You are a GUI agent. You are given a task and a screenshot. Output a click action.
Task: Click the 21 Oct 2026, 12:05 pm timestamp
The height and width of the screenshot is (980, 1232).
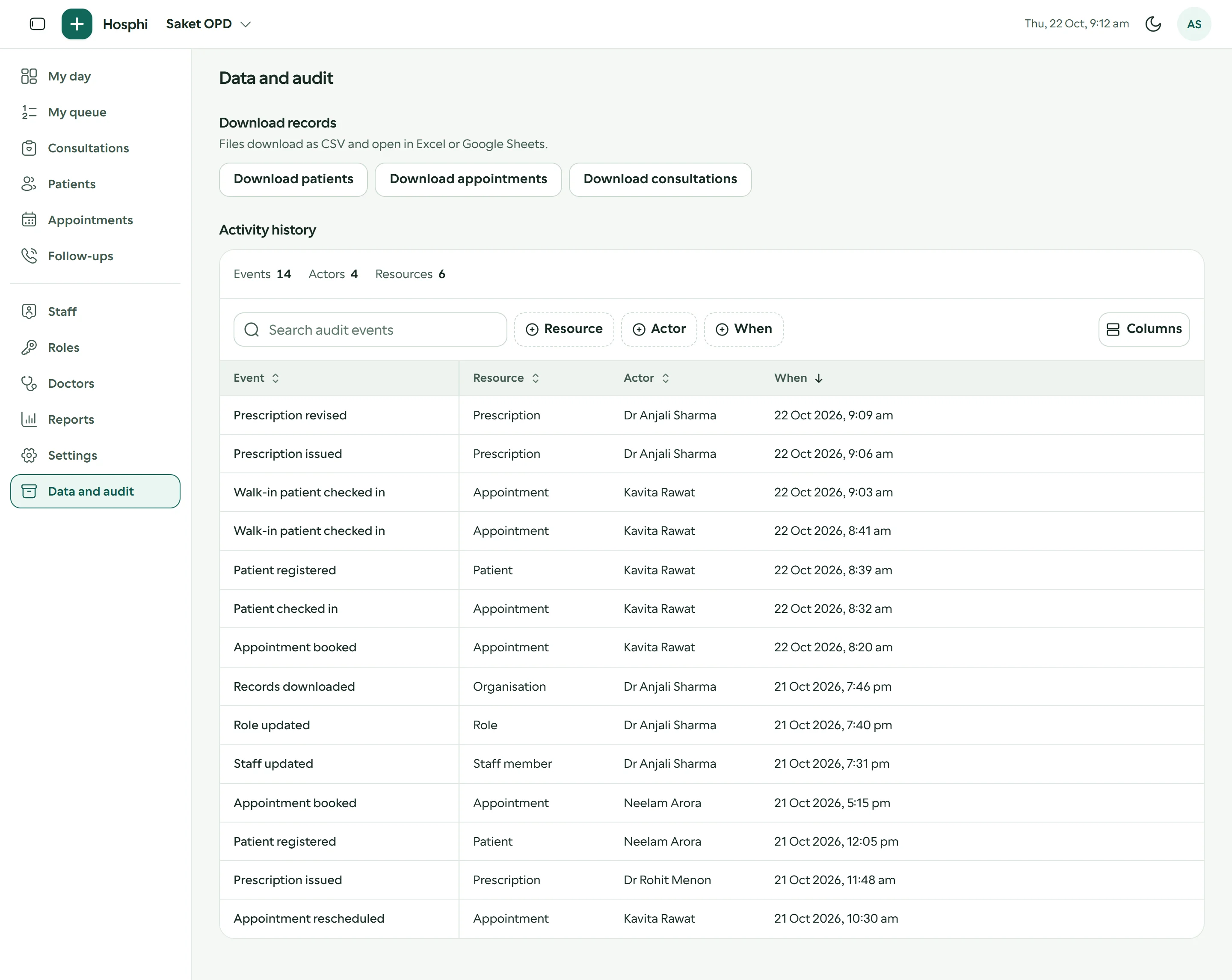click(x=836, y=842)
